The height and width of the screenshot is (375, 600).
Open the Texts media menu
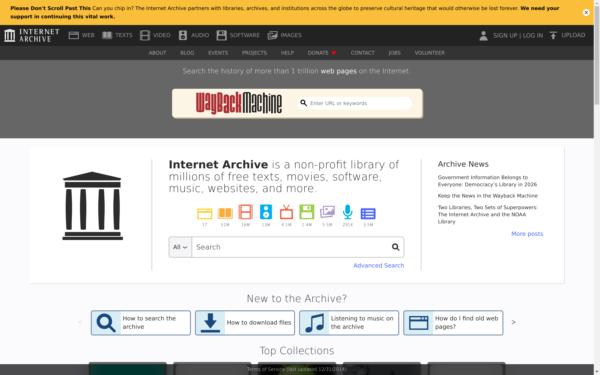[117, 35]
